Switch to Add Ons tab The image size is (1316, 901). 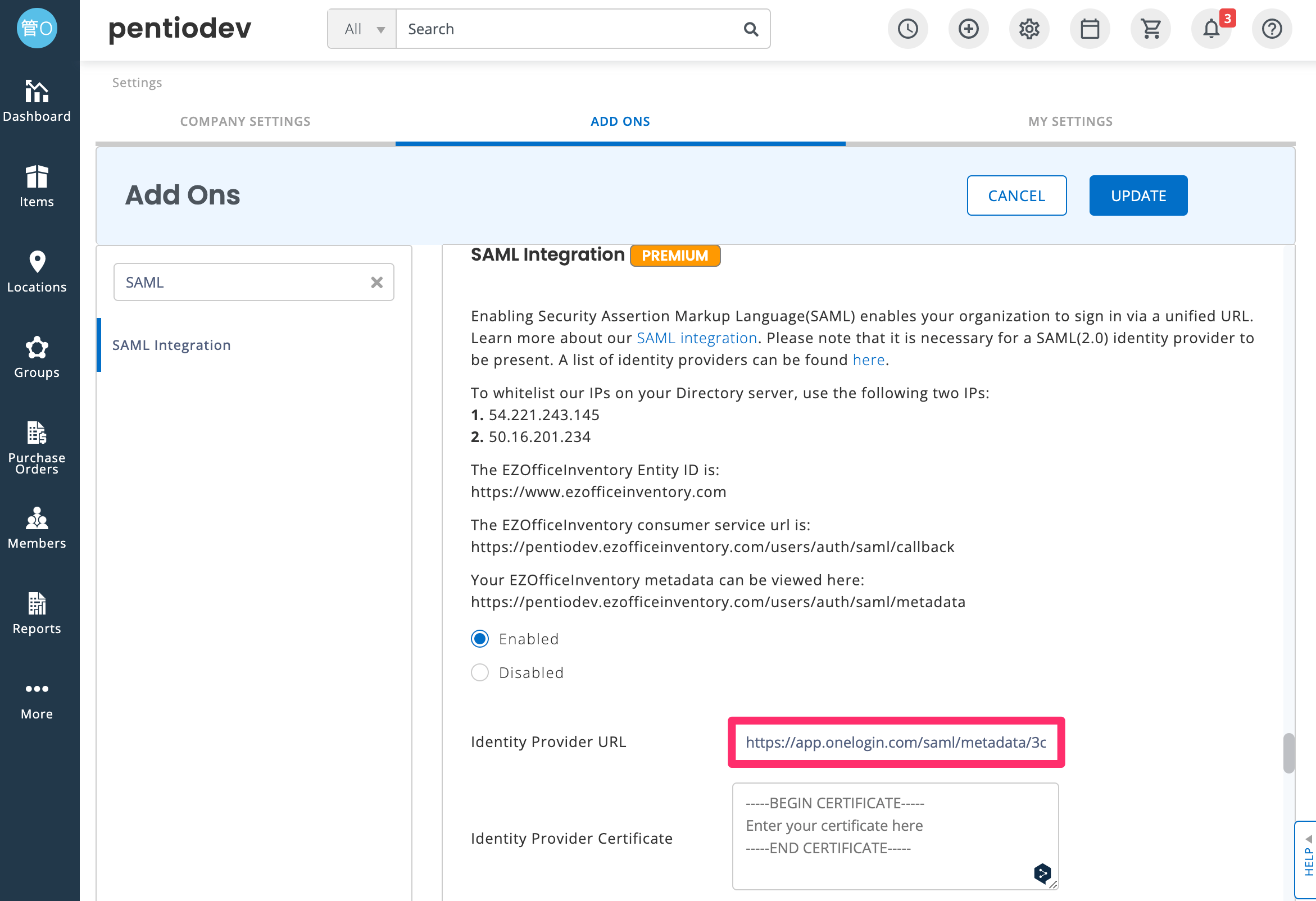[620, 121]
